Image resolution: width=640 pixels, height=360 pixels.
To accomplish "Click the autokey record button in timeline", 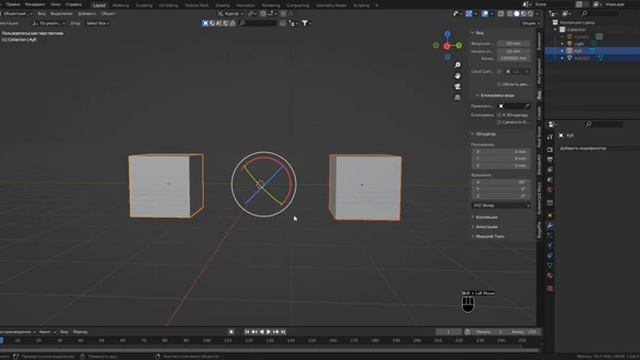I will (x=231, y=332).
